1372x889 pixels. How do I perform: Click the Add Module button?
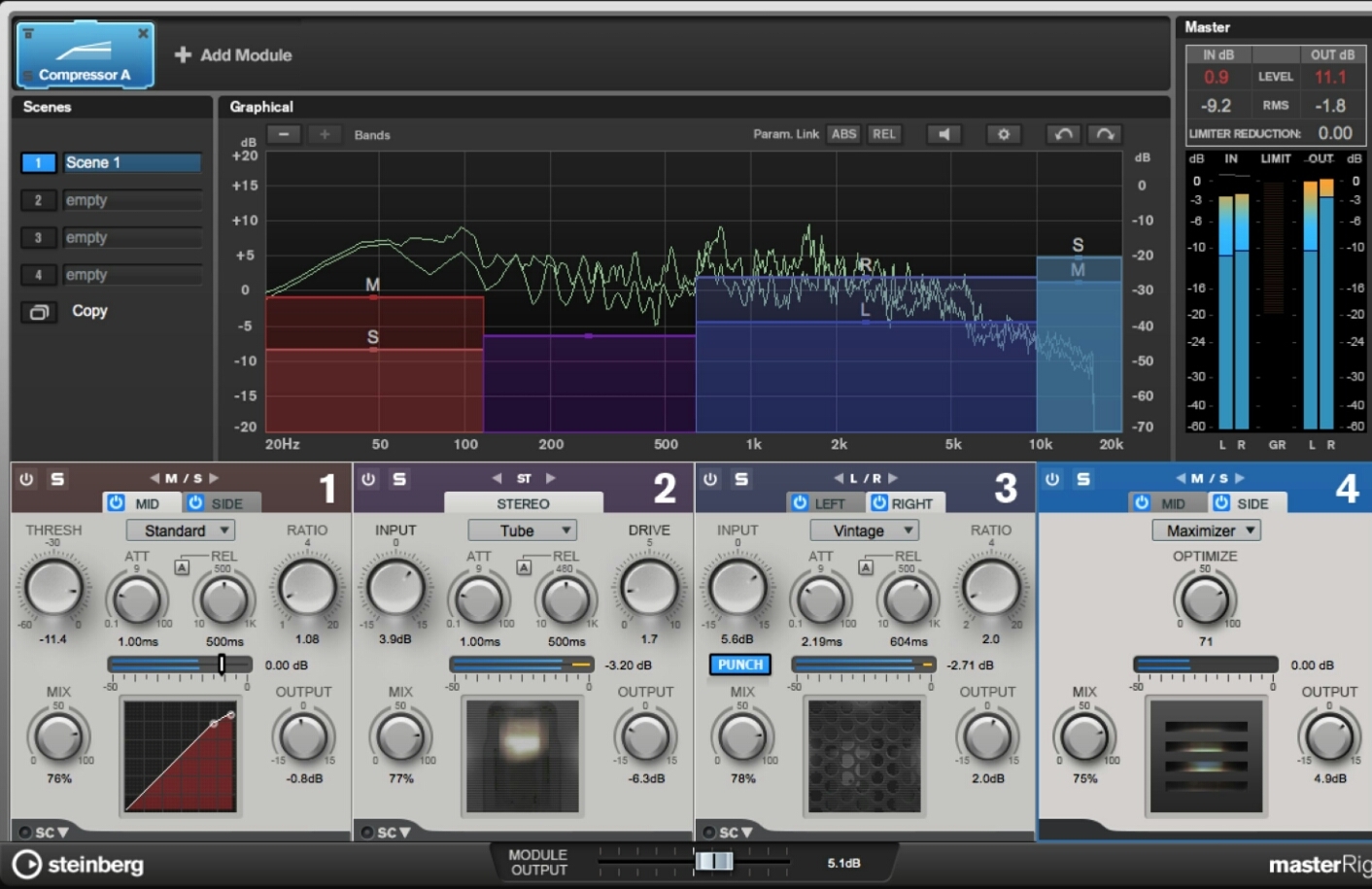(233, 55)
